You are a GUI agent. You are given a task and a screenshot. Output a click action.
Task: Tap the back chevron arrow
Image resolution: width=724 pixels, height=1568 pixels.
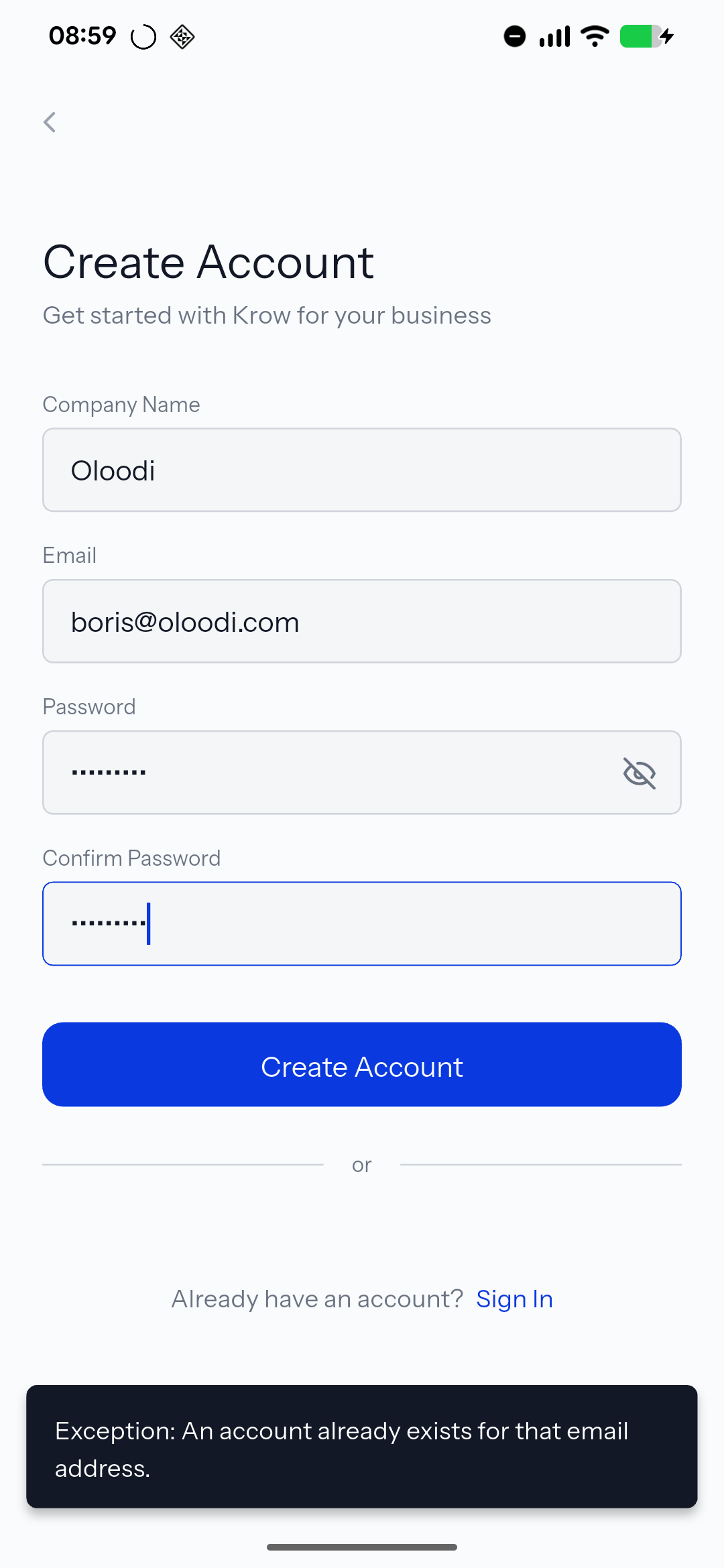click(x=50, y=122)
